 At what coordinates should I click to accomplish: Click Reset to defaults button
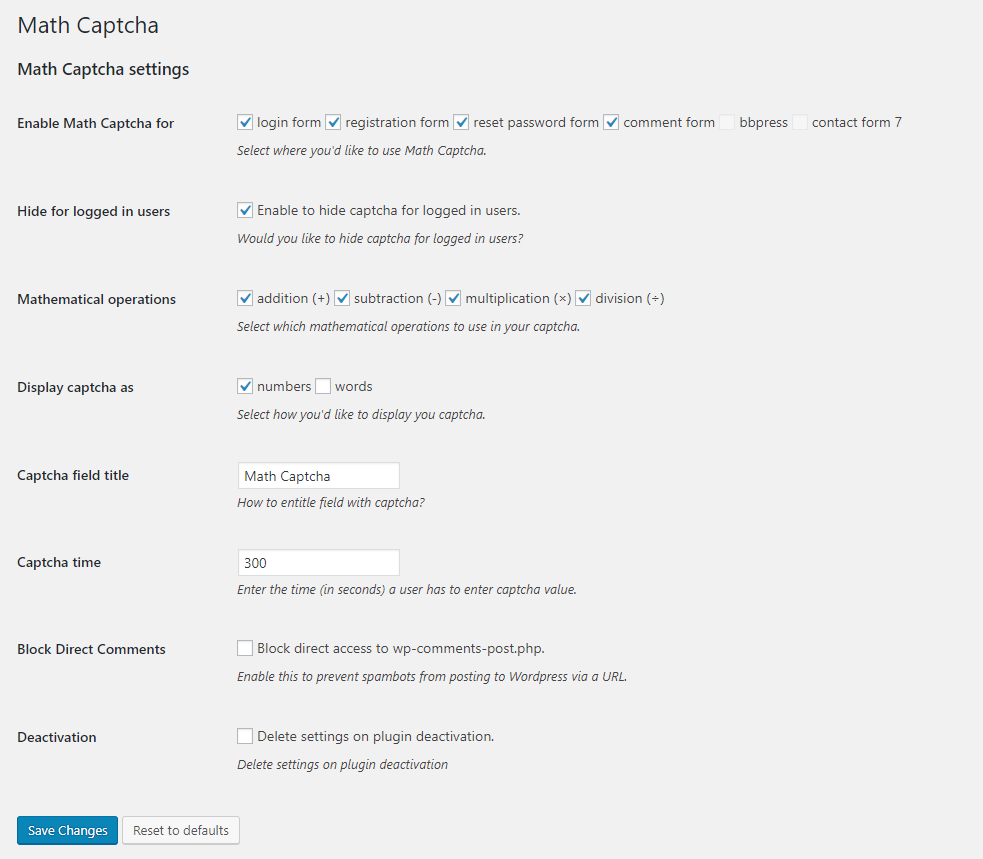pyautogui.click(x=181, y=830)
